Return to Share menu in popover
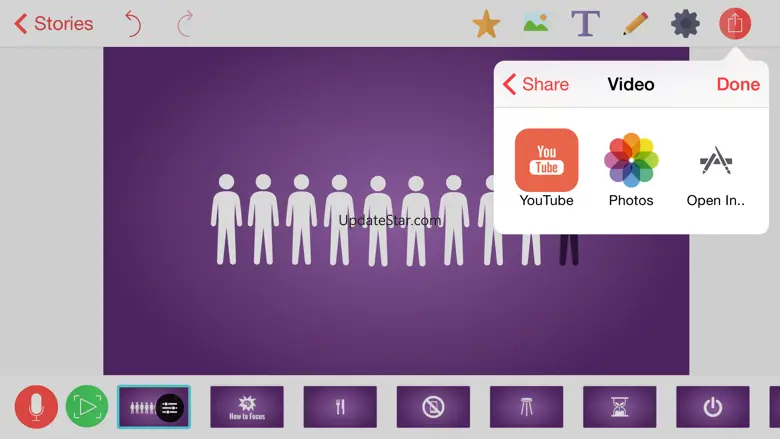This screenshot has height=439, width=780. tap(536, 84)
